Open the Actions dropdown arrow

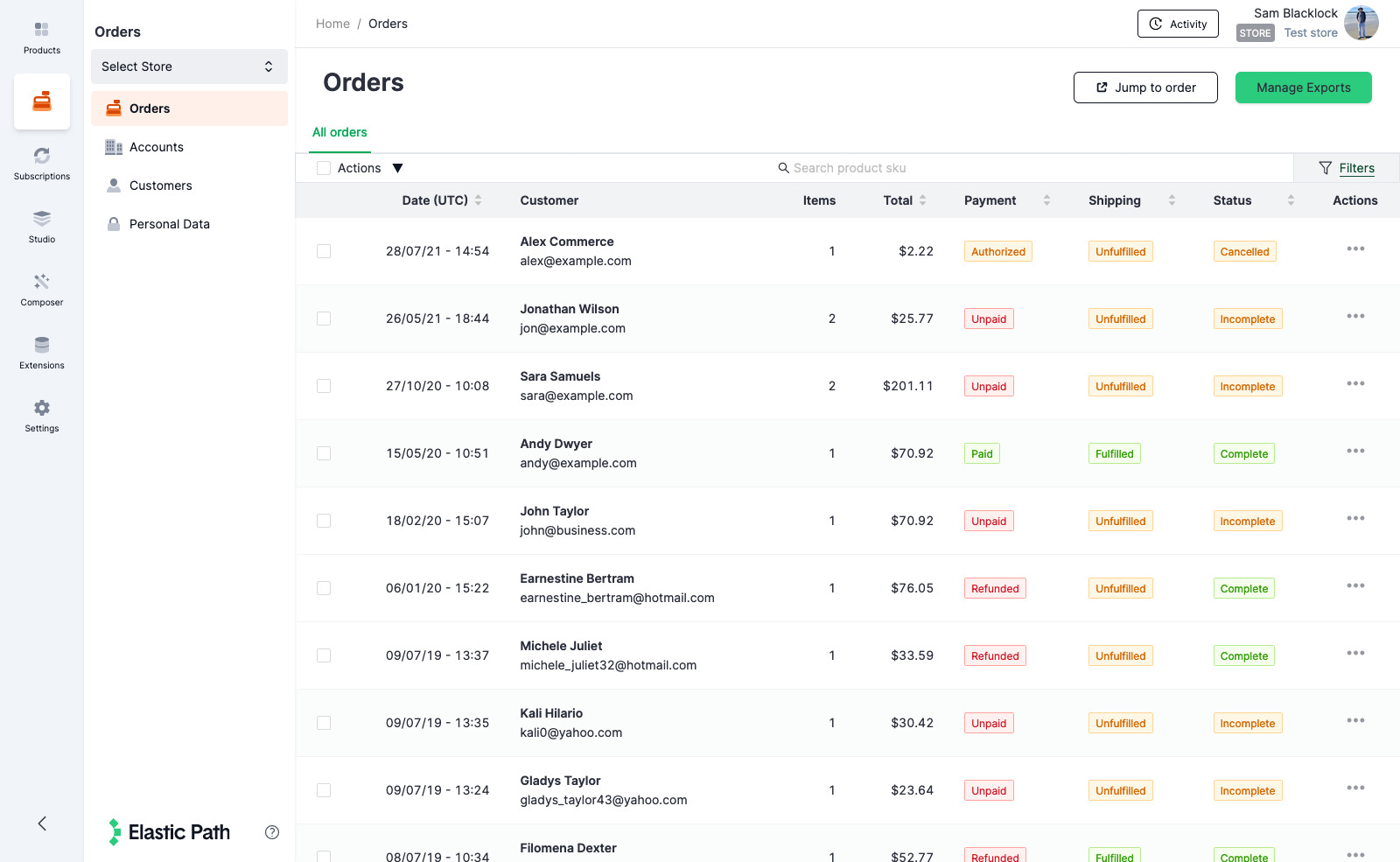pos(397,168)
